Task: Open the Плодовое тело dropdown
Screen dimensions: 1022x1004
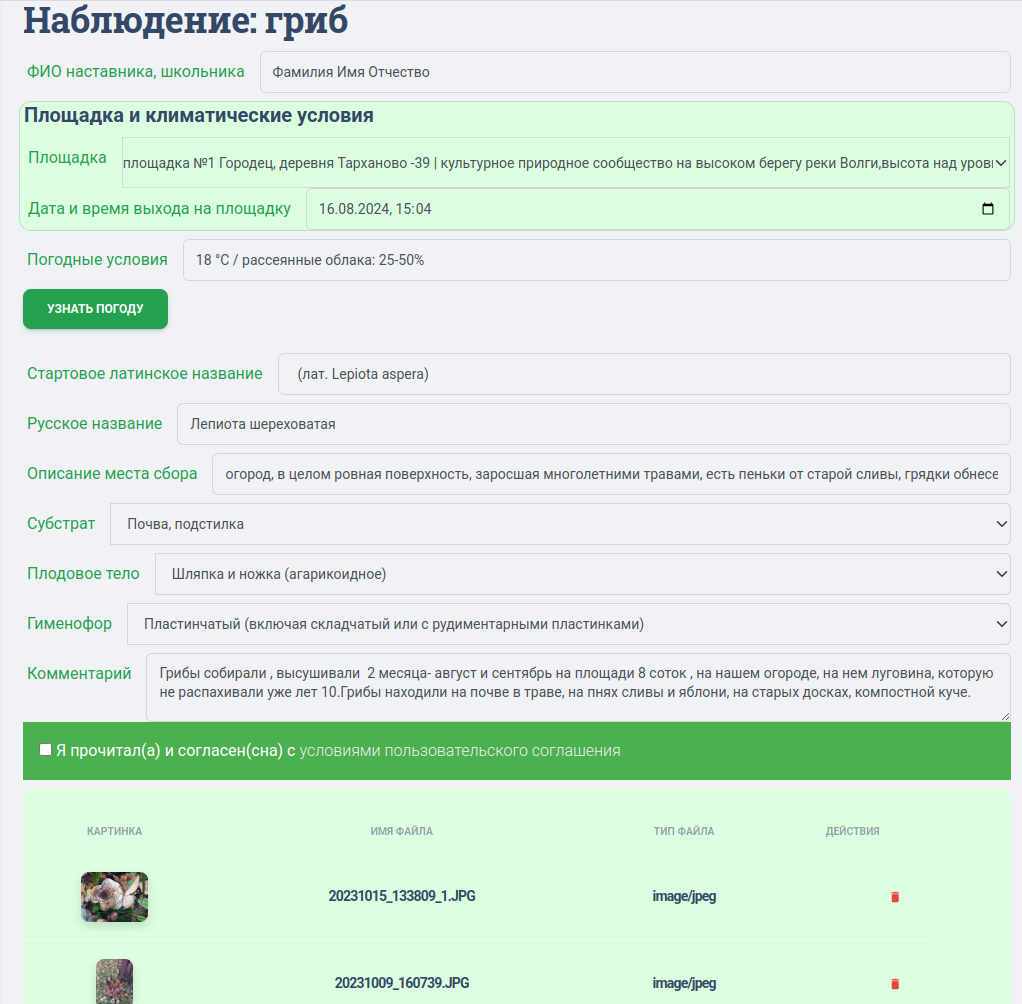Action: tap(582, 574)
